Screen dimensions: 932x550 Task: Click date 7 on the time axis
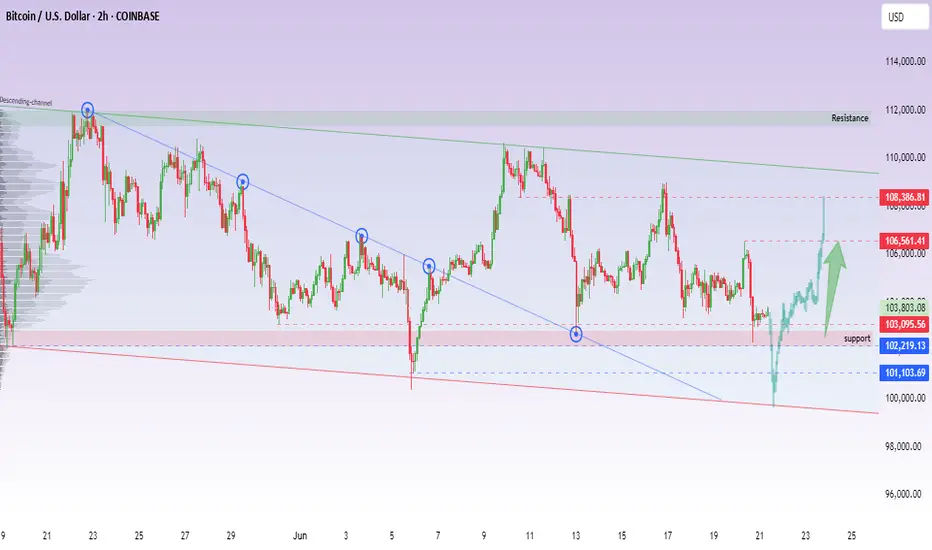pos(438,536)
